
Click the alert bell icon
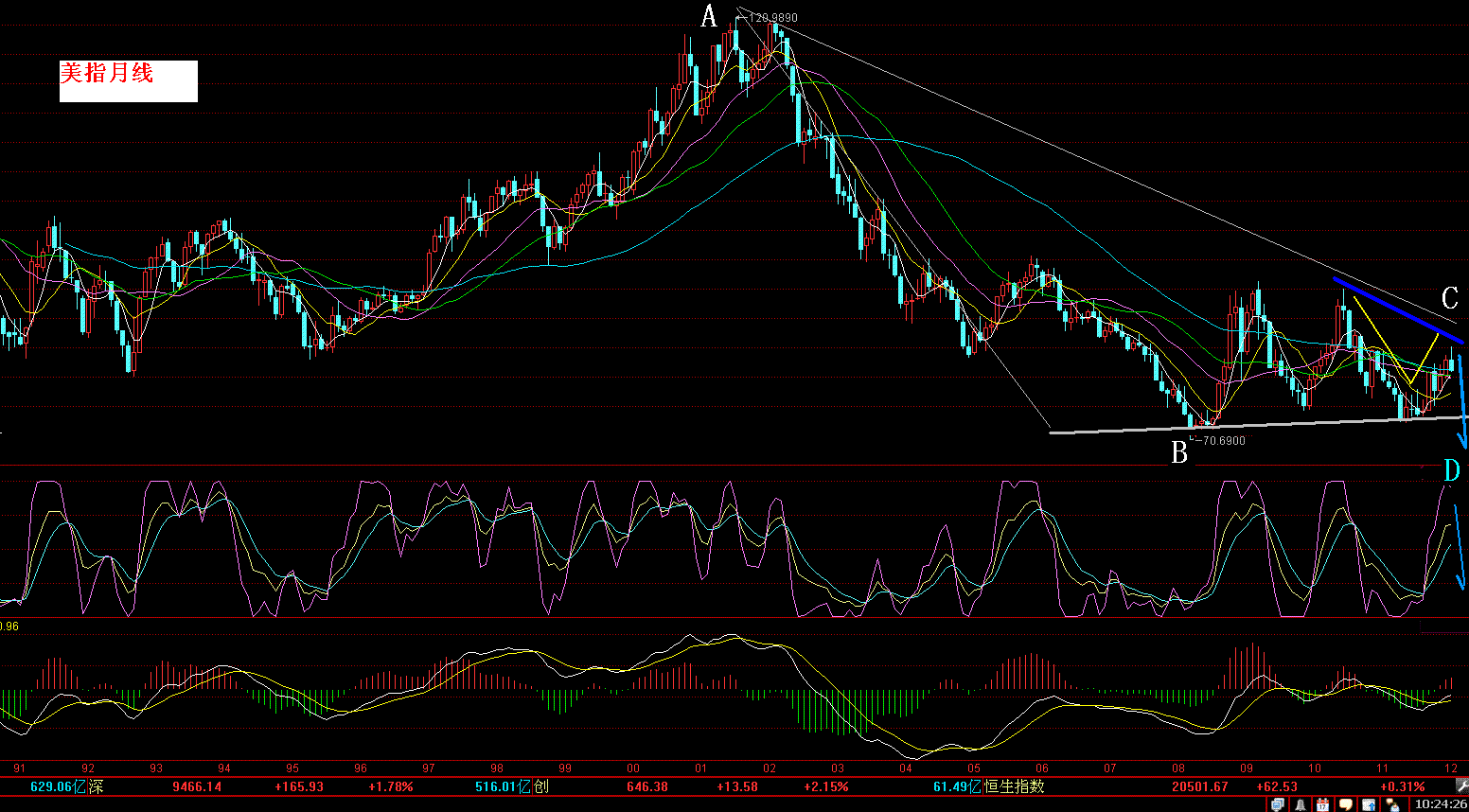(x=1301, y=804)
